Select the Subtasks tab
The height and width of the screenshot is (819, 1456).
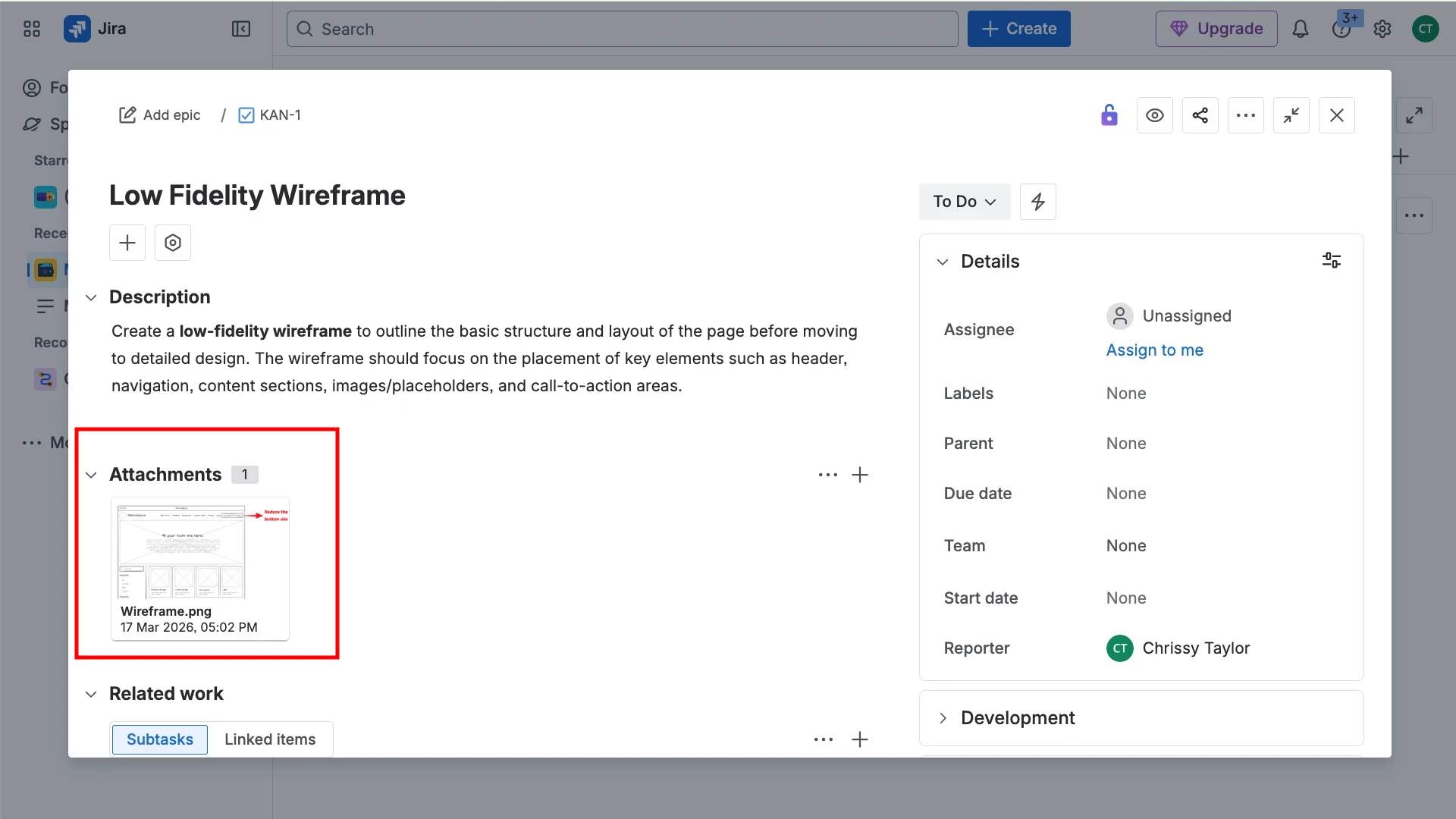coord(159,739)
